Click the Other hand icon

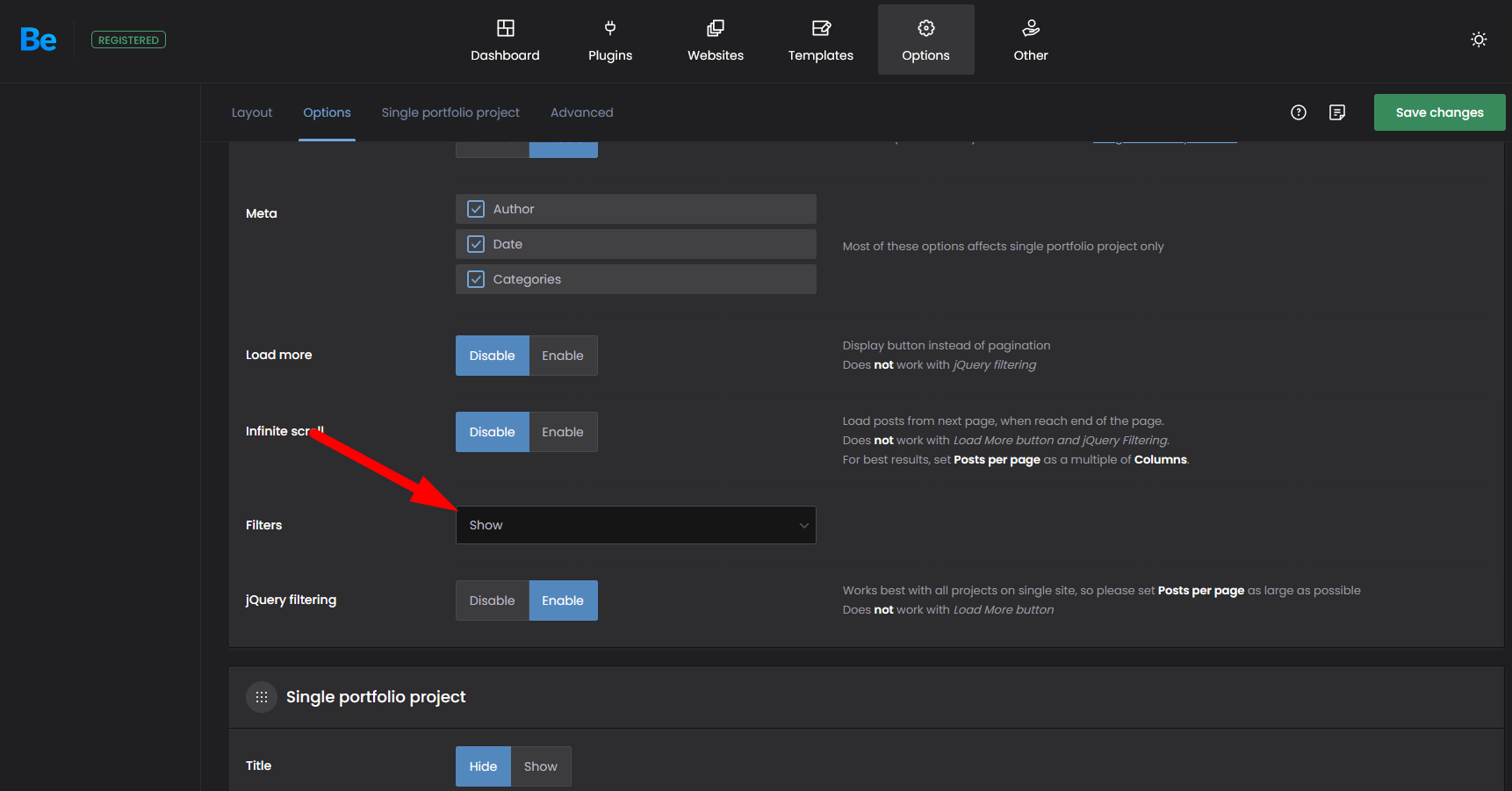(1031, 28)
